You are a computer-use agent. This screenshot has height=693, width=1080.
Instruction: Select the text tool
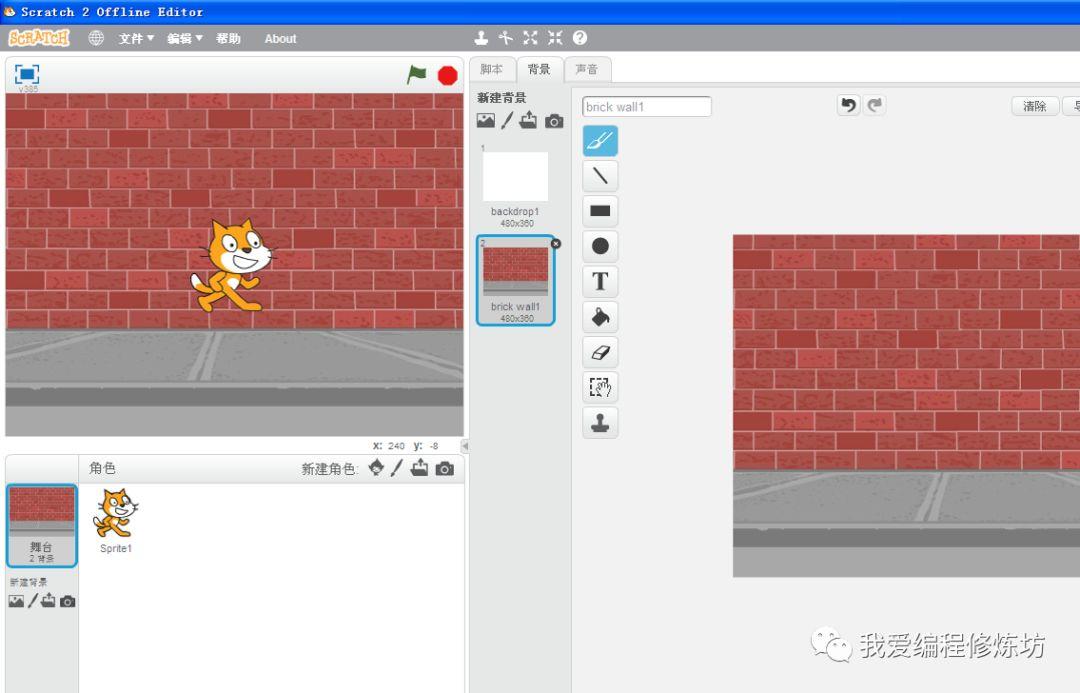(600, 281)
